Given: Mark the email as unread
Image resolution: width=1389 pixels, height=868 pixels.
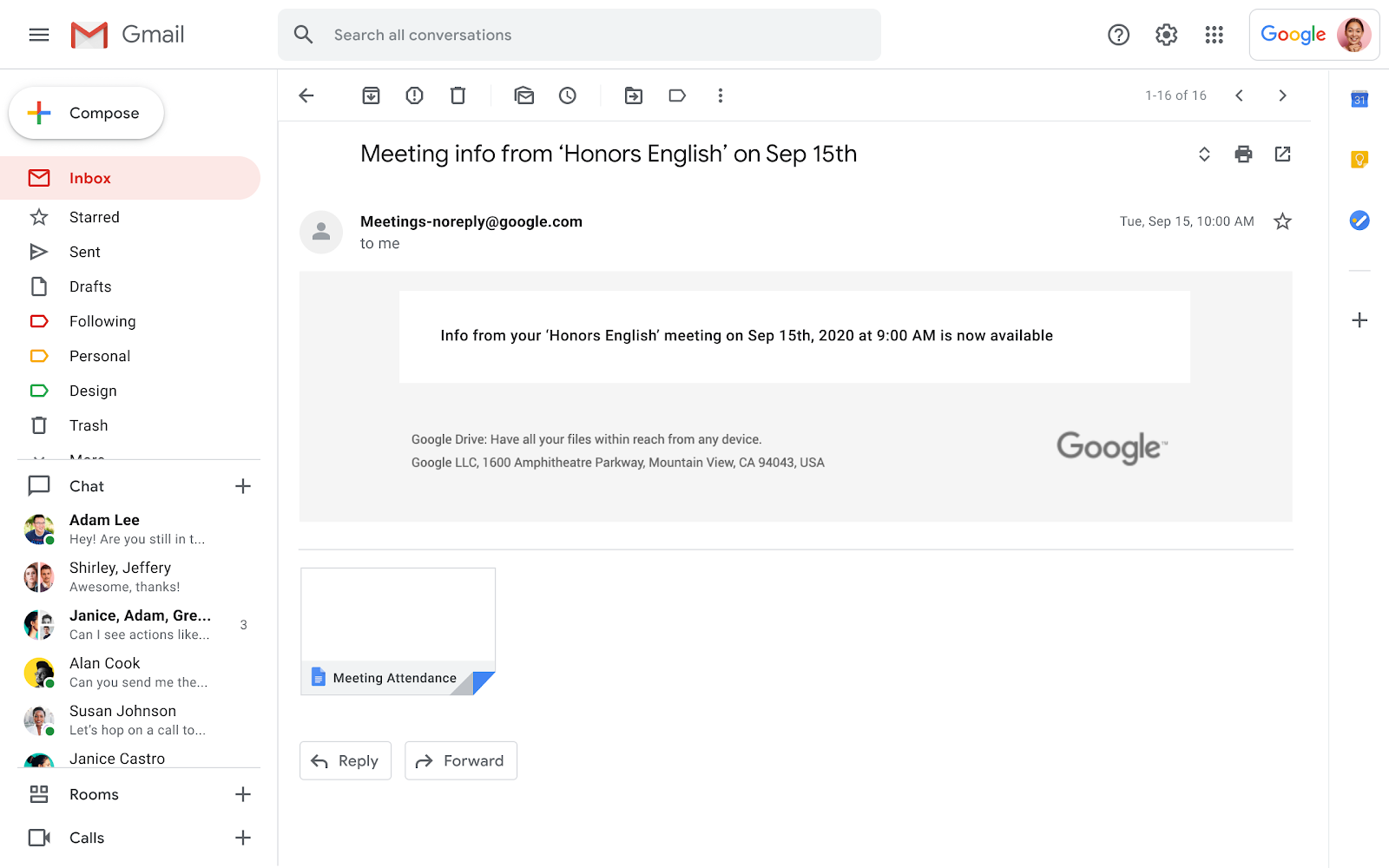Looking at the screenshot, I should pos(524,95).
